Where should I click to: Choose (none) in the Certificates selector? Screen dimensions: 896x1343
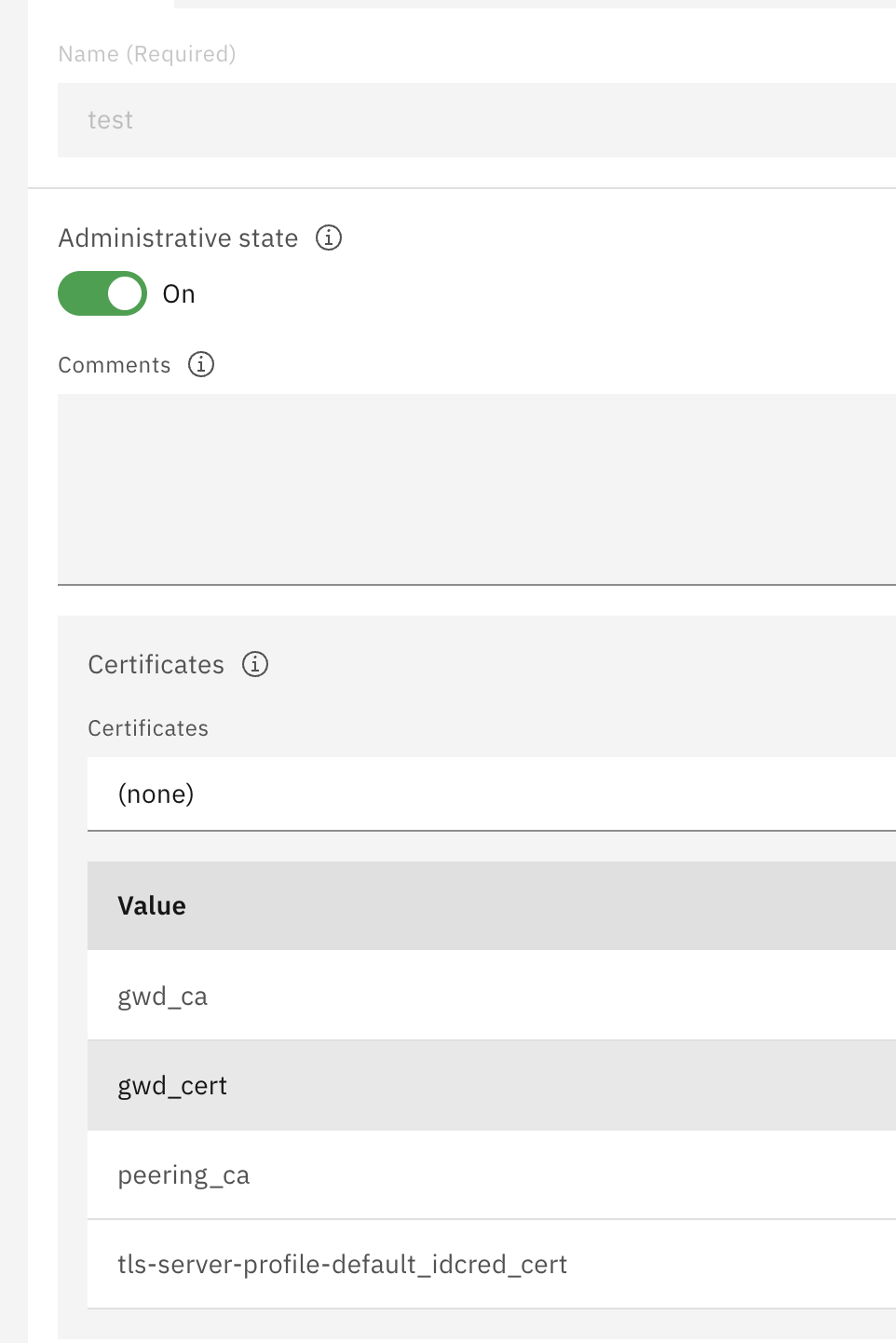click(x=156, y=793)
